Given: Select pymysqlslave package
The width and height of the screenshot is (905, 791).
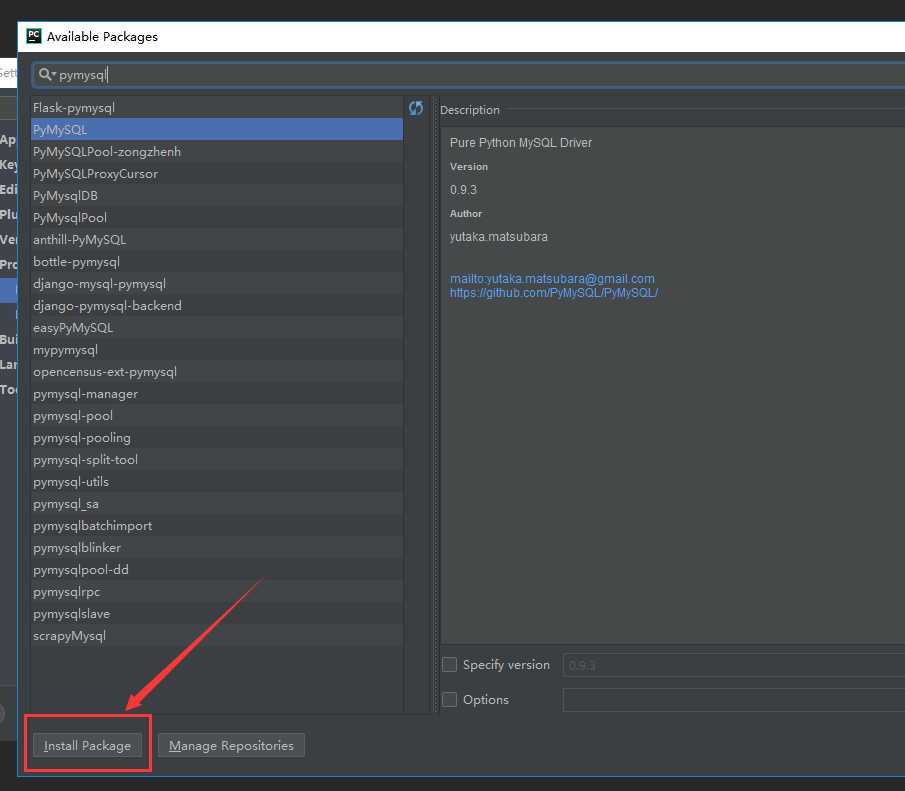Looking at the screenshot, I should pos(217,613).
